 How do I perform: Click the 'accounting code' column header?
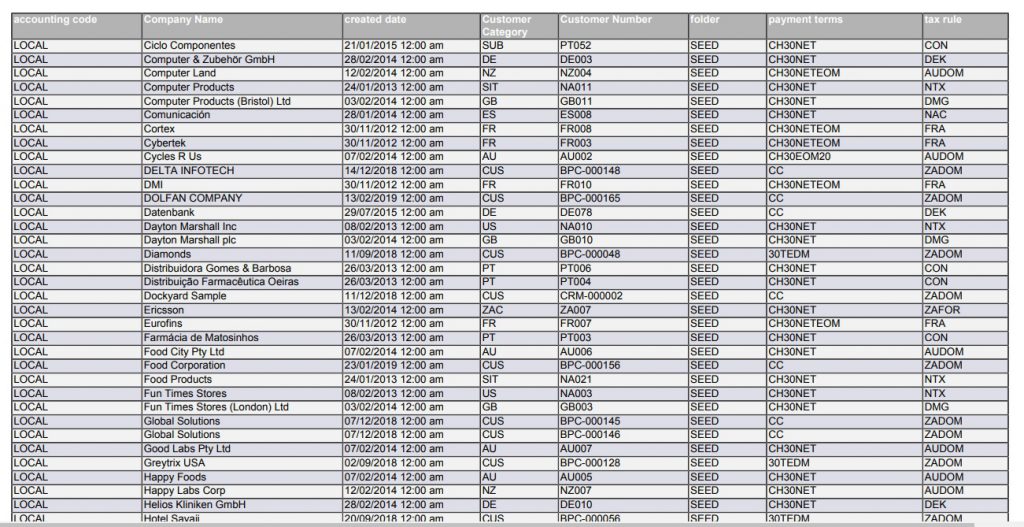pos(77,26)
